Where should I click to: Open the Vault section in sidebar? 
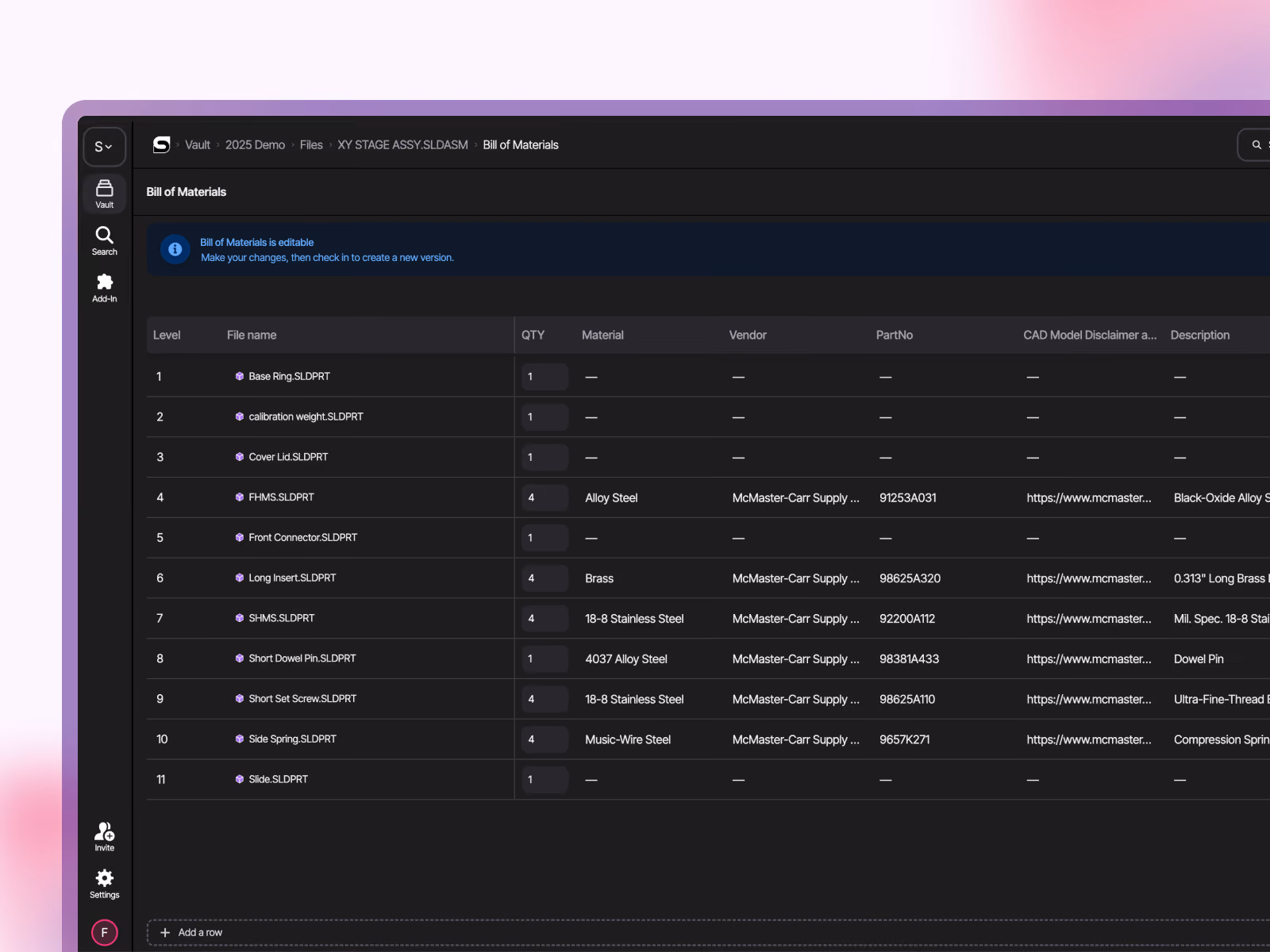tap(105, 194)
